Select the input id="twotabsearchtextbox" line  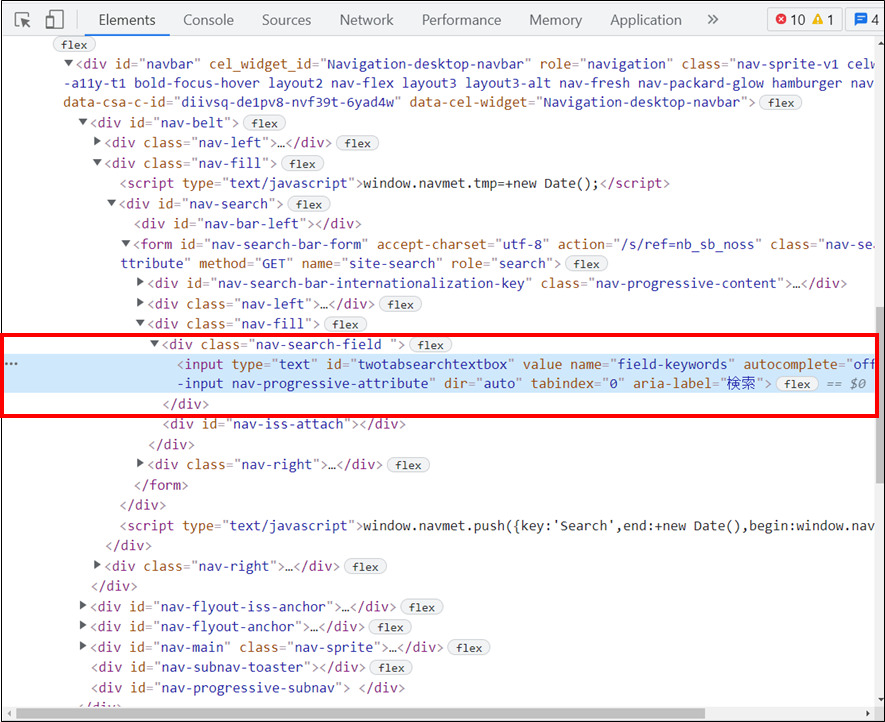coord(440,374)
